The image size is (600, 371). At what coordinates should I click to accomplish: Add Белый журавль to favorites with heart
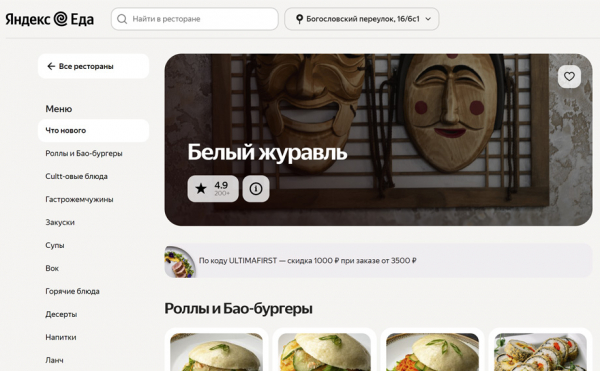(x=569, y=76)
